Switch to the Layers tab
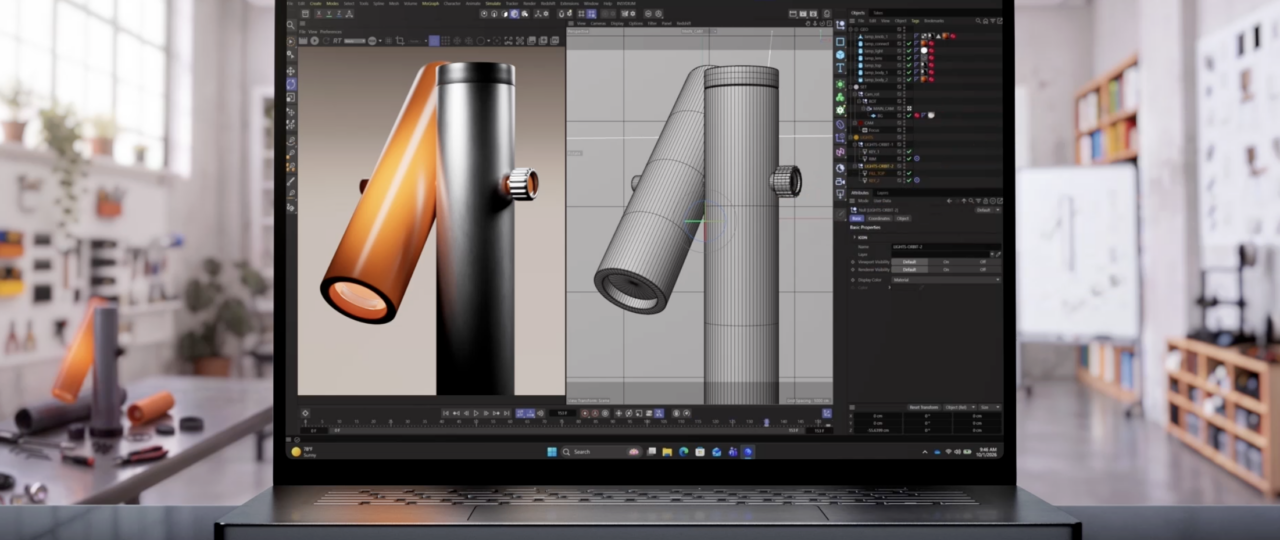The height and width of the screenshot is (540, 1280). [882, 193]
